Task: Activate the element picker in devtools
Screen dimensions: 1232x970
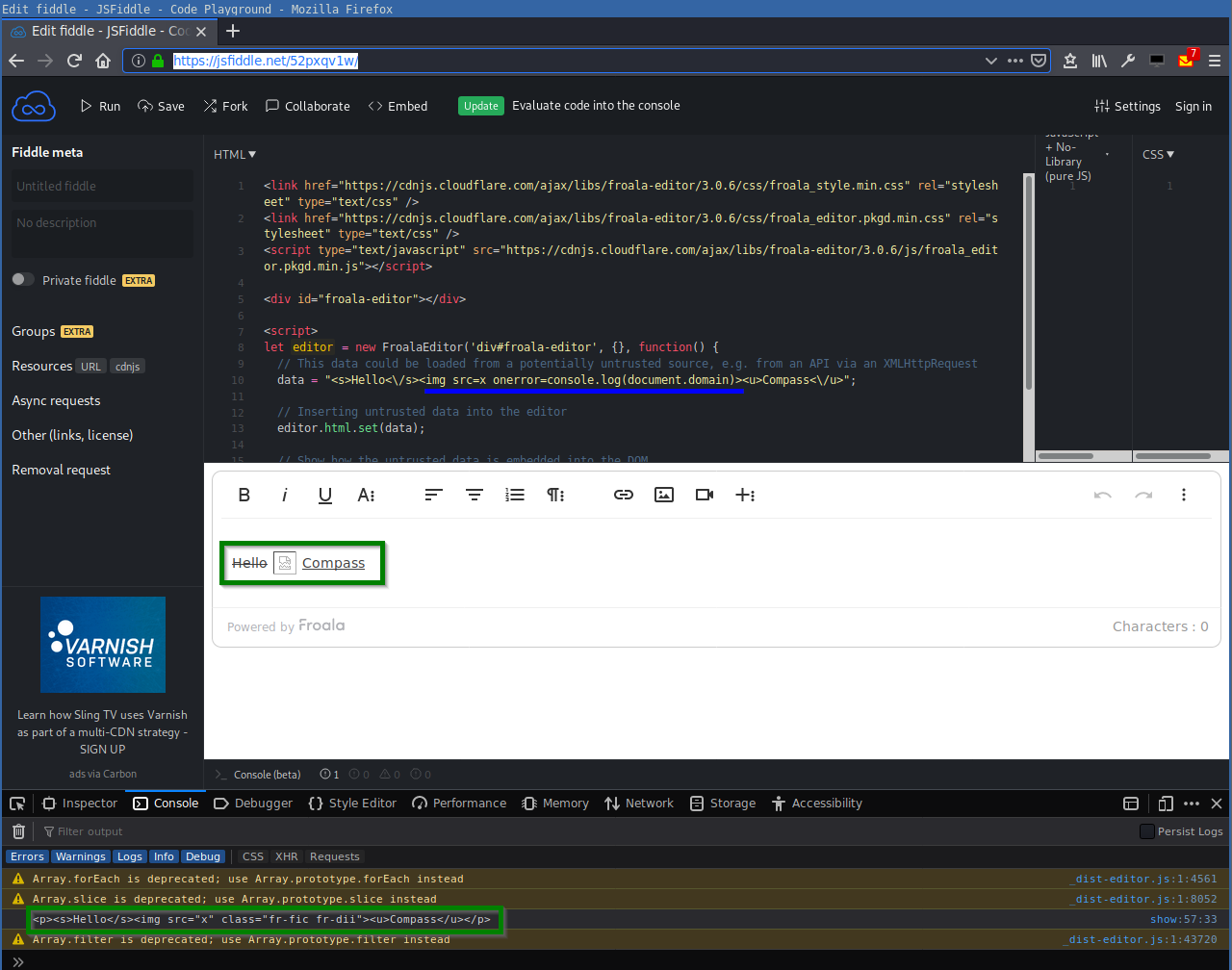Action: pyautogui.click(x=16, y=803)
